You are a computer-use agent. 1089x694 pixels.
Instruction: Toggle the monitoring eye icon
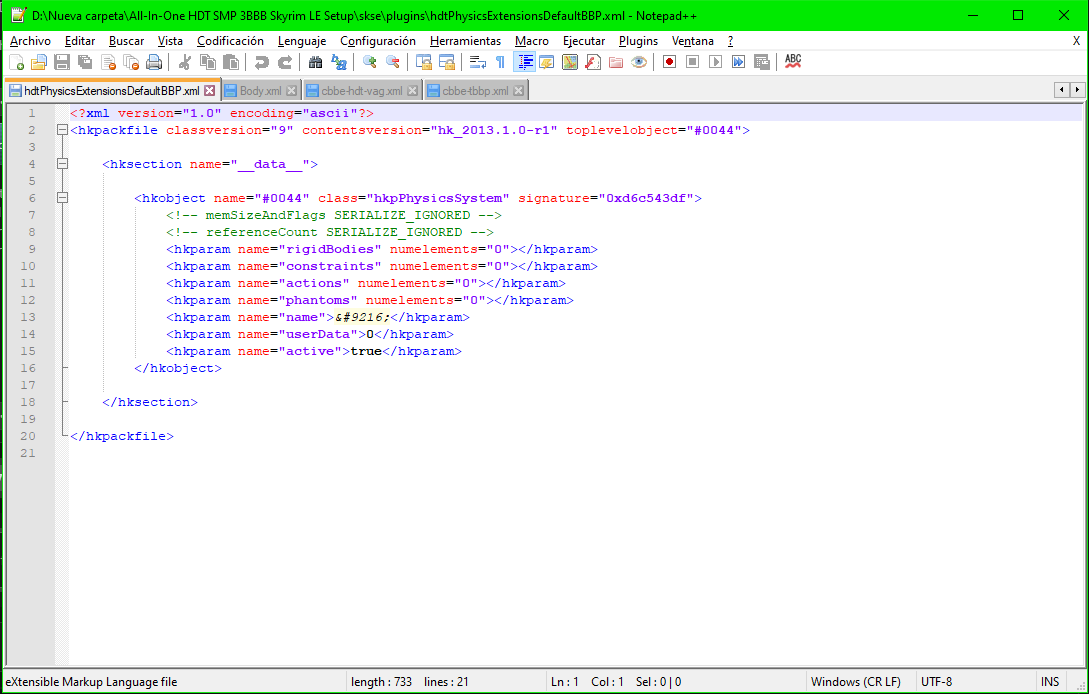point(639,63)
